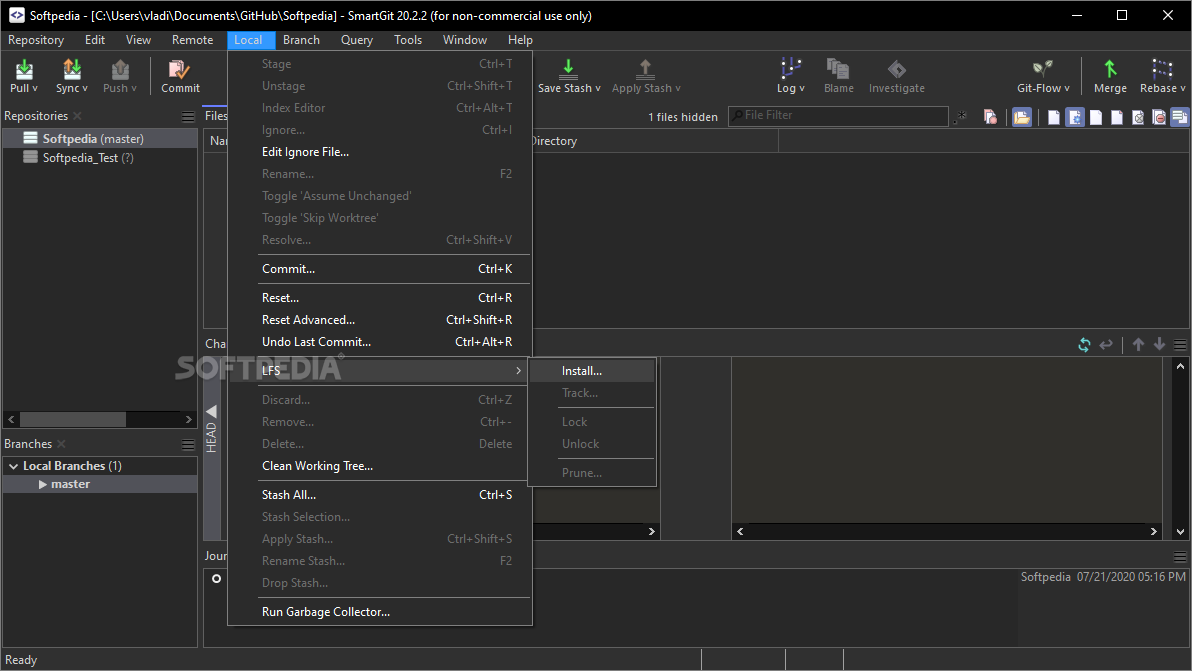This screenshot has width=1192, height=671.
Task: Open the Log toolbar icon
Action: pos(791,69)
